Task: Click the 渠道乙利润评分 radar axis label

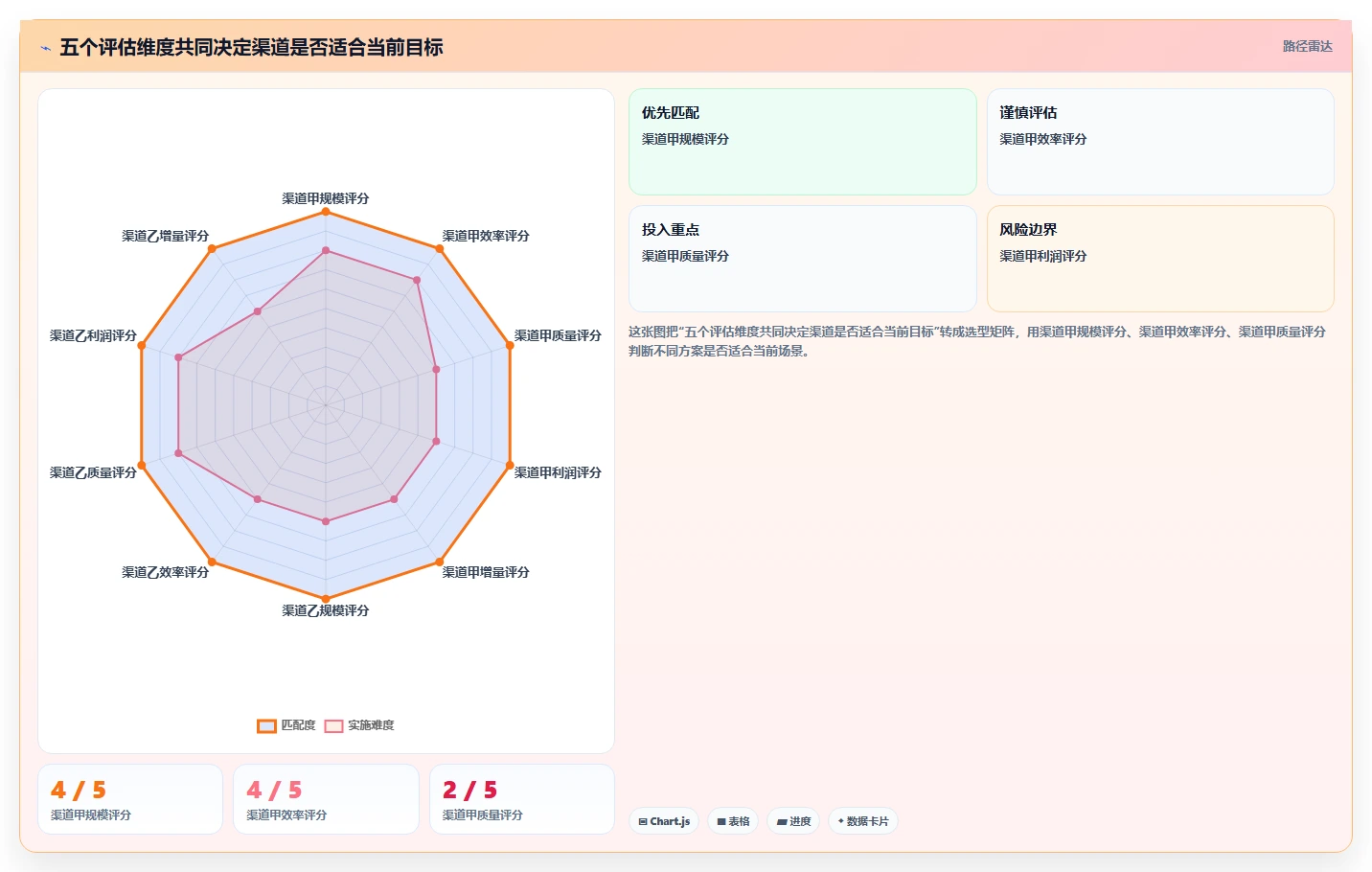Action: (x=93, y=335)
